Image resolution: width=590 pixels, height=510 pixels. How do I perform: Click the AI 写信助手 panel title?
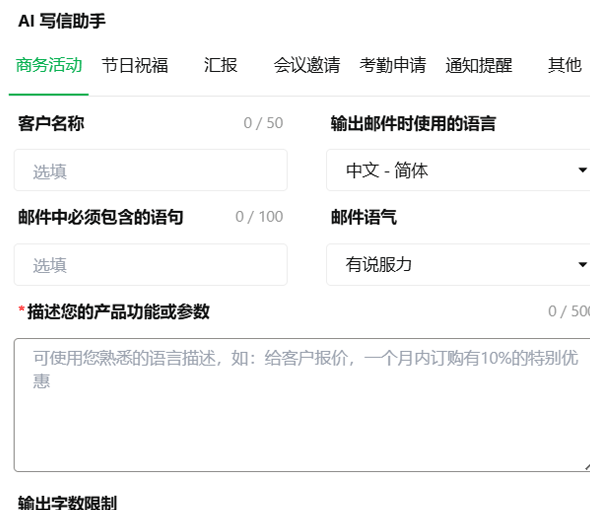point(62,21)
